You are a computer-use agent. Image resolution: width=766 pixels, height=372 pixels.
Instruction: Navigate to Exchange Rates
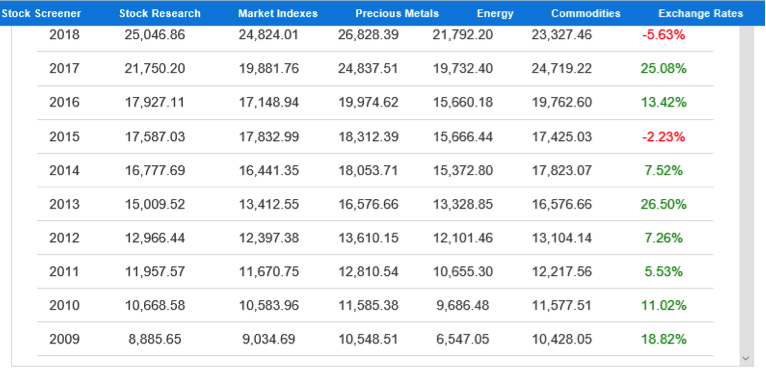point(701,13)
